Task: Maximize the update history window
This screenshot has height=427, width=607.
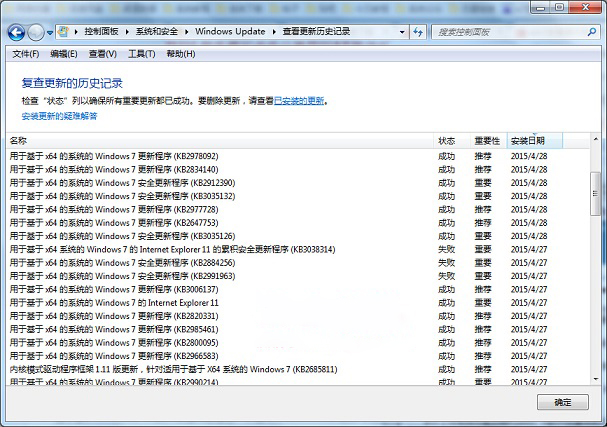Action: coord(560,7)
